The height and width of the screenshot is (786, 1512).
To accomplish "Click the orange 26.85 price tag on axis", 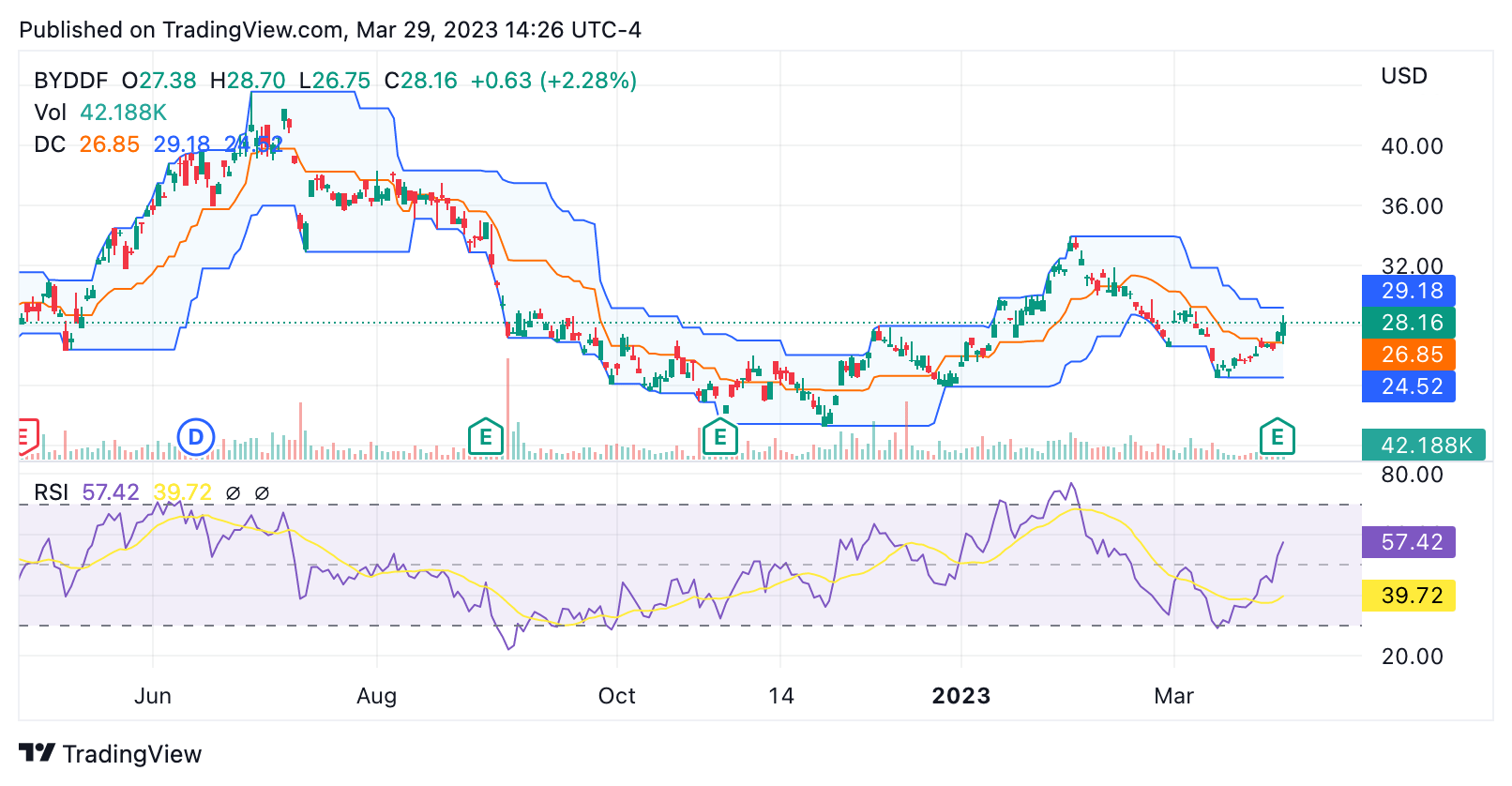I will click(1409, 355).
